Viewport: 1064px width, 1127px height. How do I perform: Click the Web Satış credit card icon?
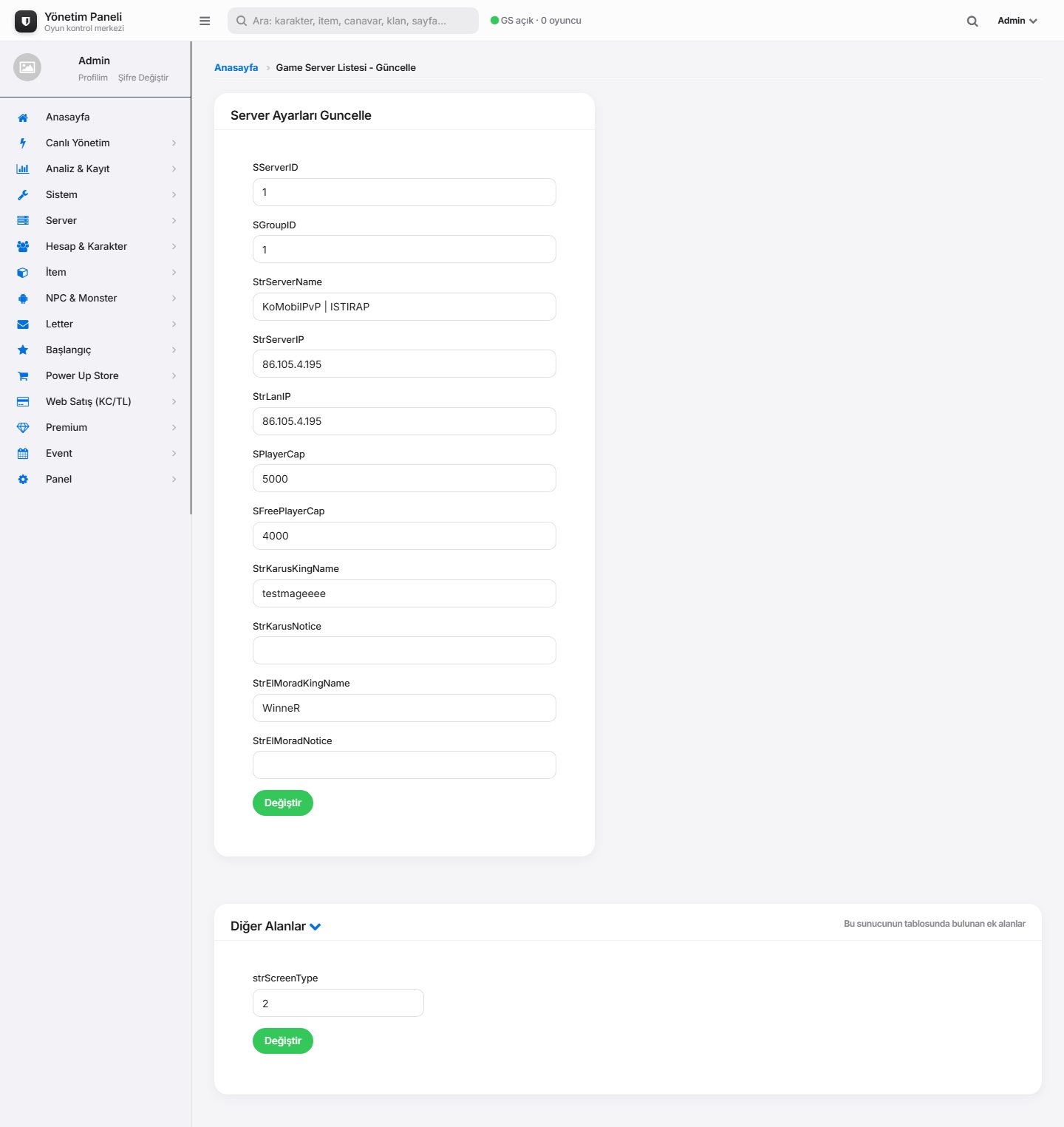[23, 402]
